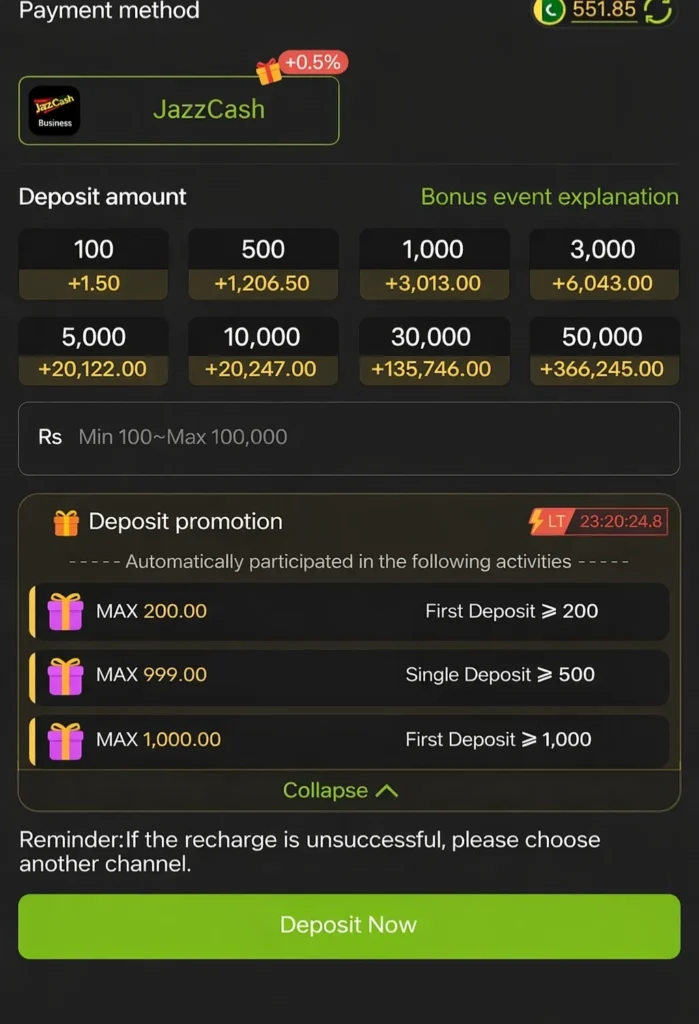Collapse the deposit promotion list
Screen dimensions: 699x1024
(340, 790)
